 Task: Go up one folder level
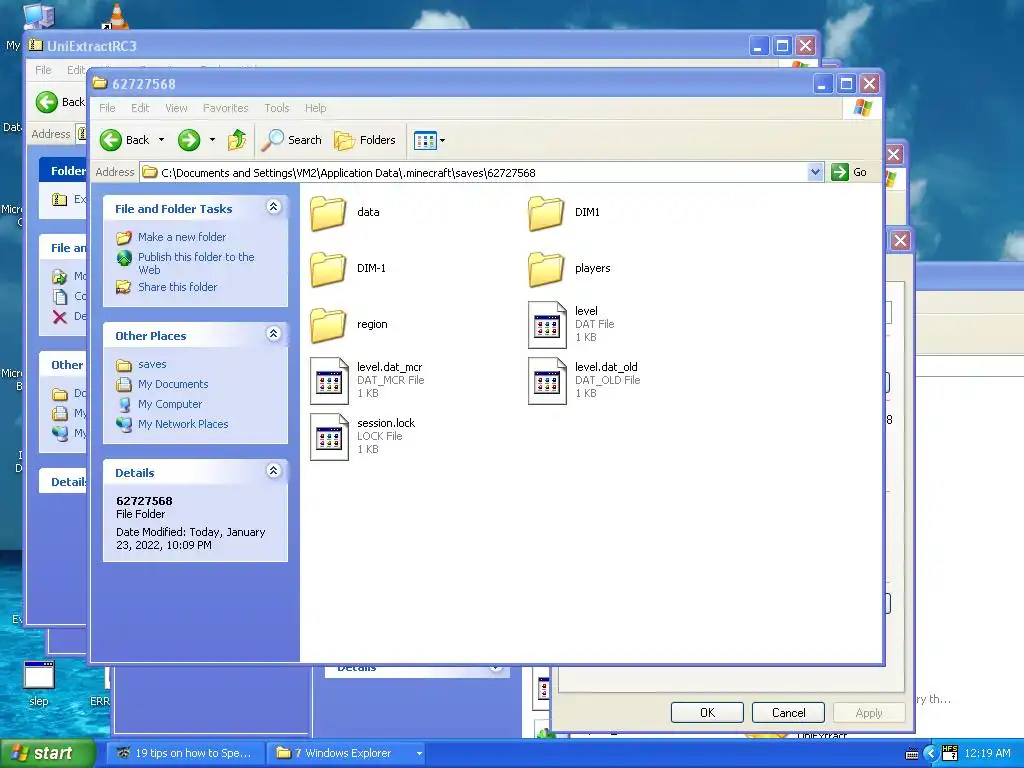(236, 140)
